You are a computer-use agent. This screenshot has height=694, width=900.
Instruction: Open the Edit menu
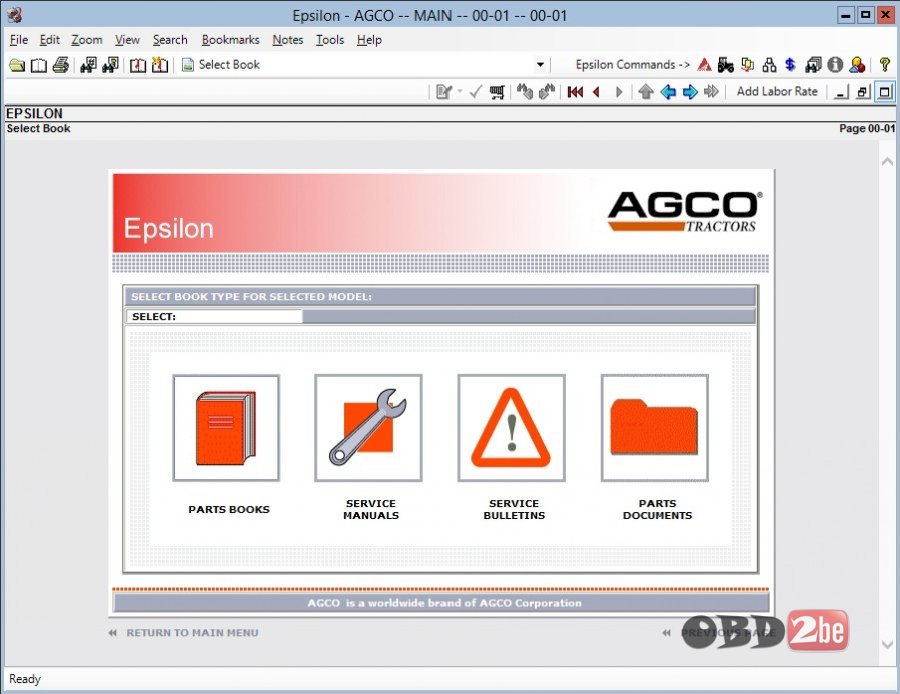pyautogui.click(x=49, y=40)
